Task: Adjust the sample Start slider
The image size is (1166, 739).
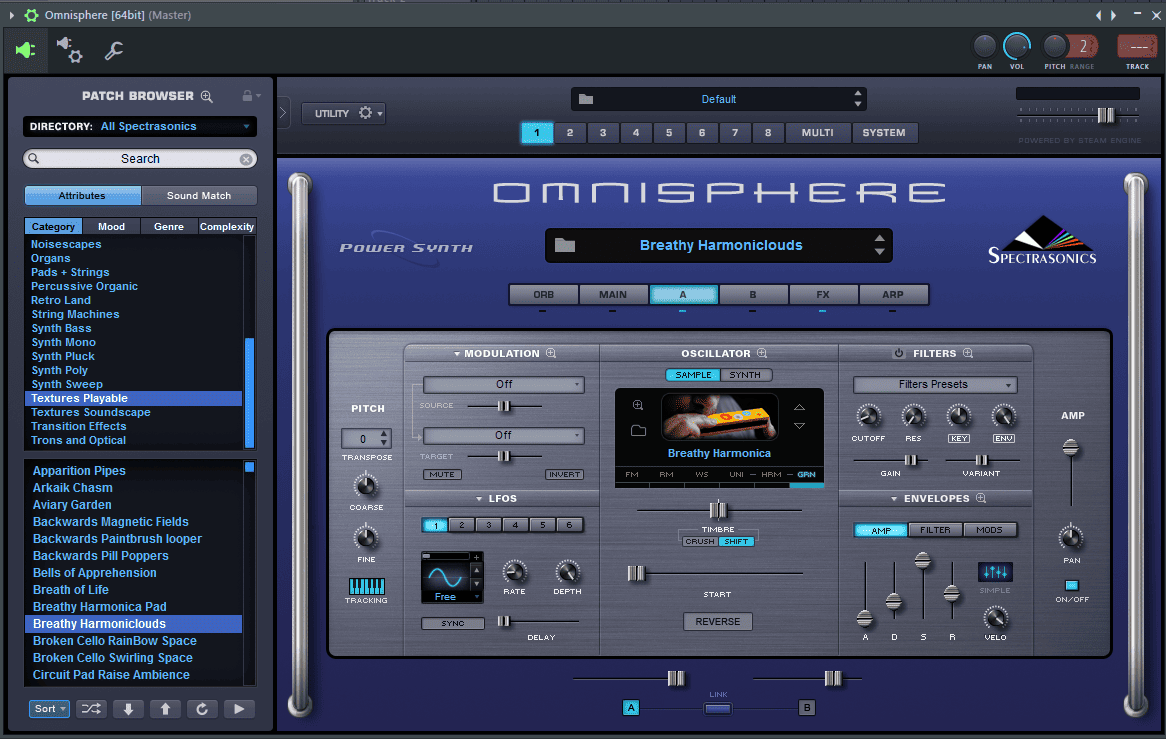Action: (x=636, y=573)
